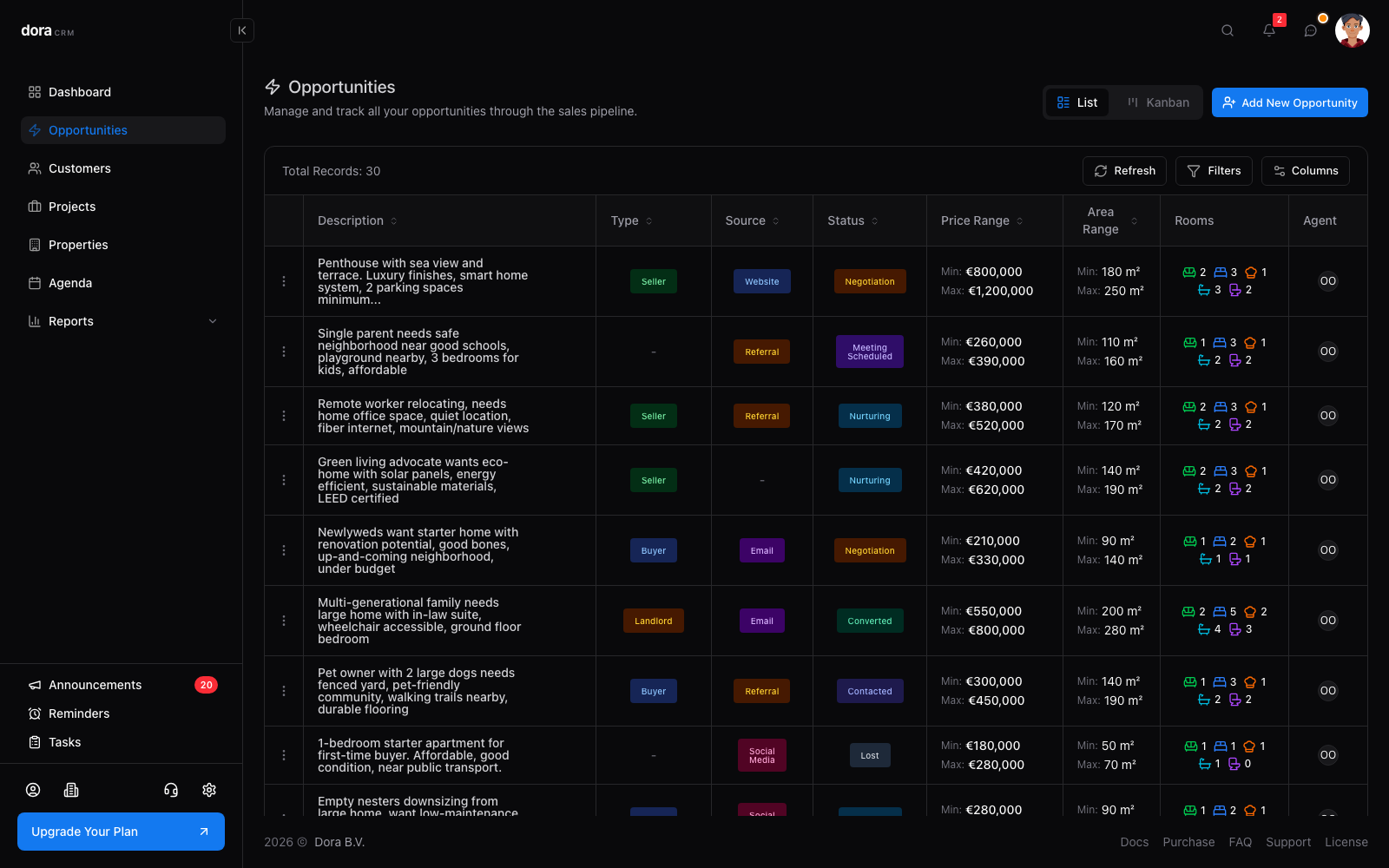Open row actions for Multi-generational family opportunity

pyautogui.click(x=284, y=621)
